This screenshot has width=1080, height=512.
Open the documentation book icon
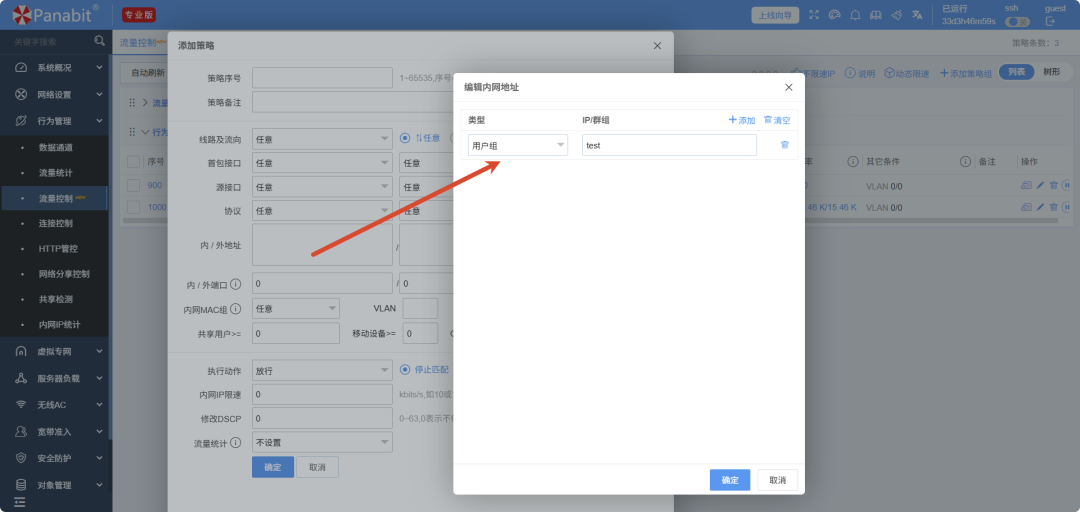[875, 14]
